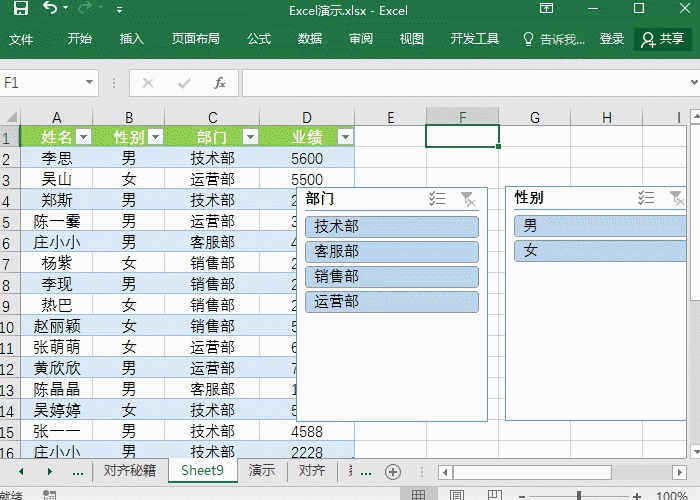The image size is (700, 500).
Task: Click inside the formula bar input
Action: pyautogui.click(x=460, y=83)
